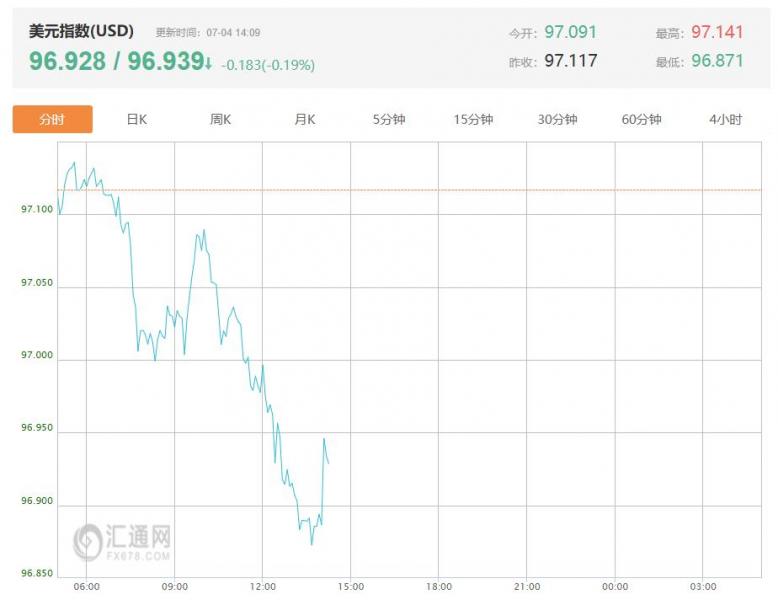778x600 pixels.
Task: Click the 97.000 price axis label
Action: pyautogui.click(x=37, y=356)
